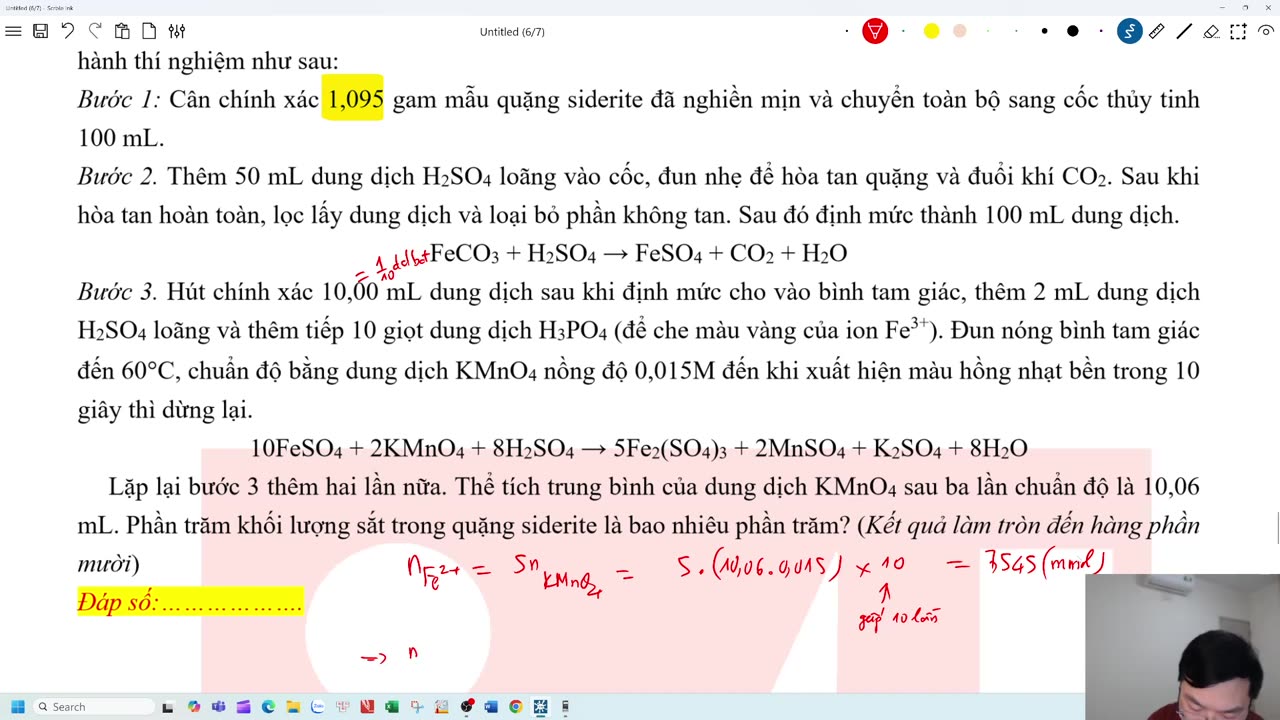Viewport: 1280px width, 720px height.
Task: Pick the medium black pen dot
Action: tap(1044, 31)
